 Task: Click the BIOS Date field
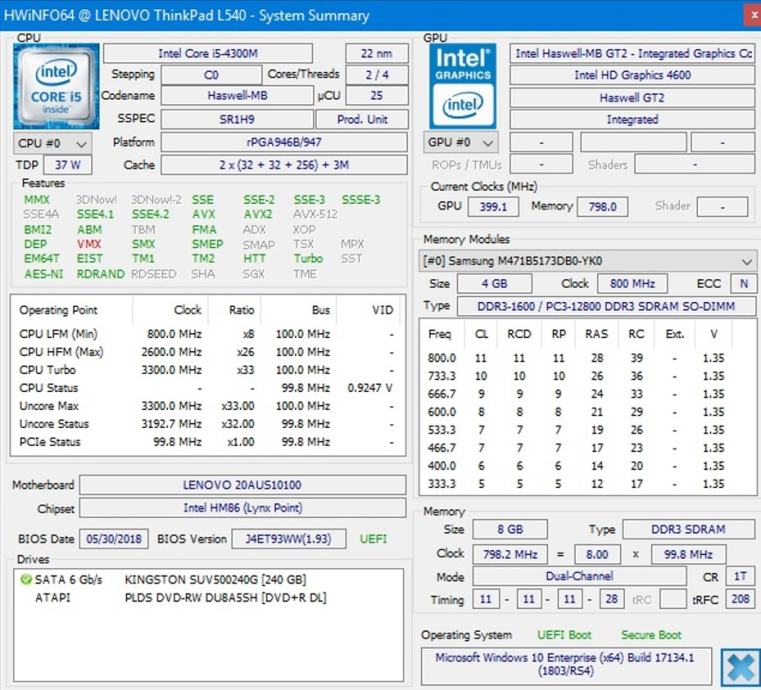[114, 539]
